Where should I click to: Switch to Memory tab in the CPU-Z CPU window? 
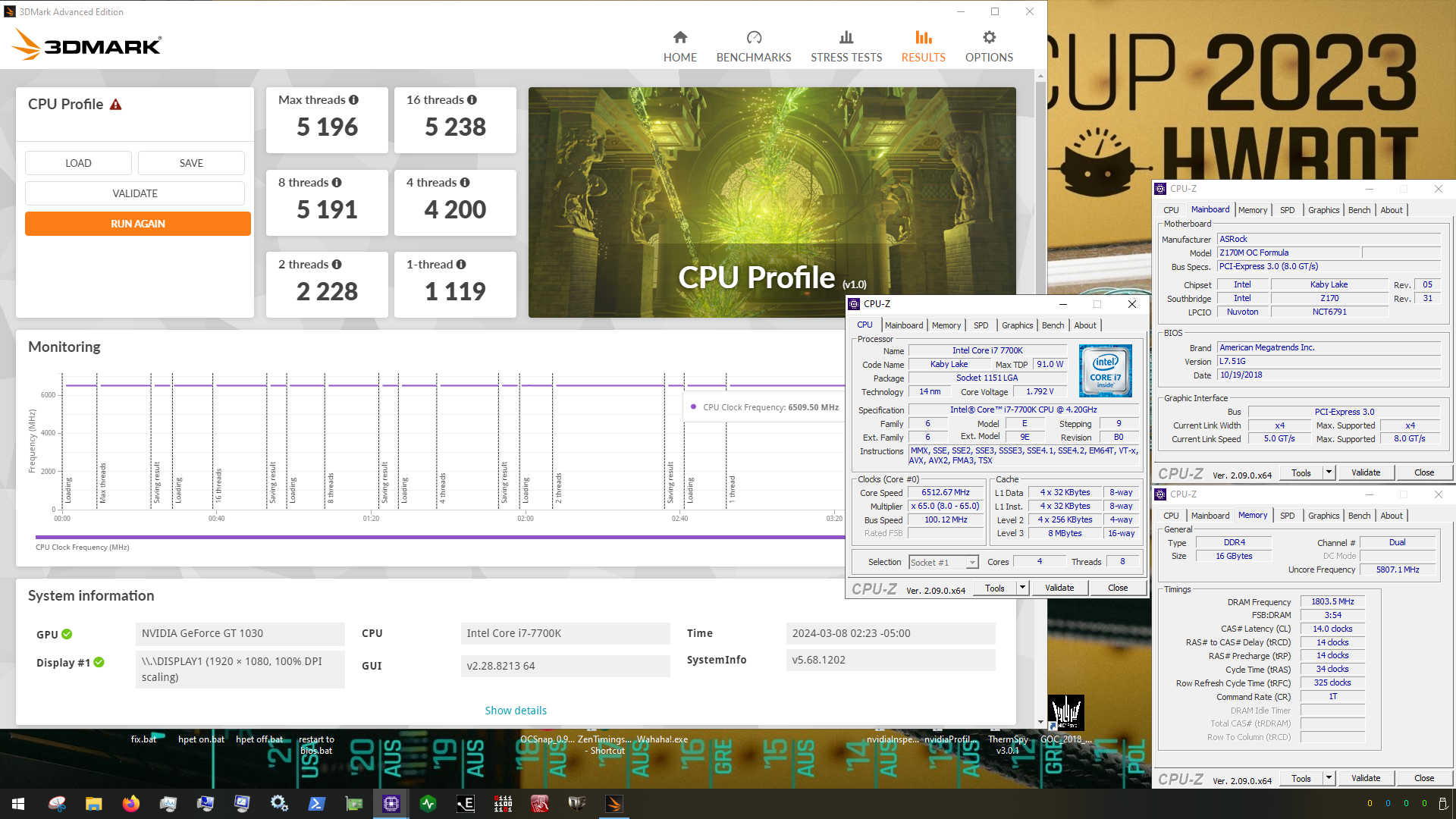(x=946, y=325)
